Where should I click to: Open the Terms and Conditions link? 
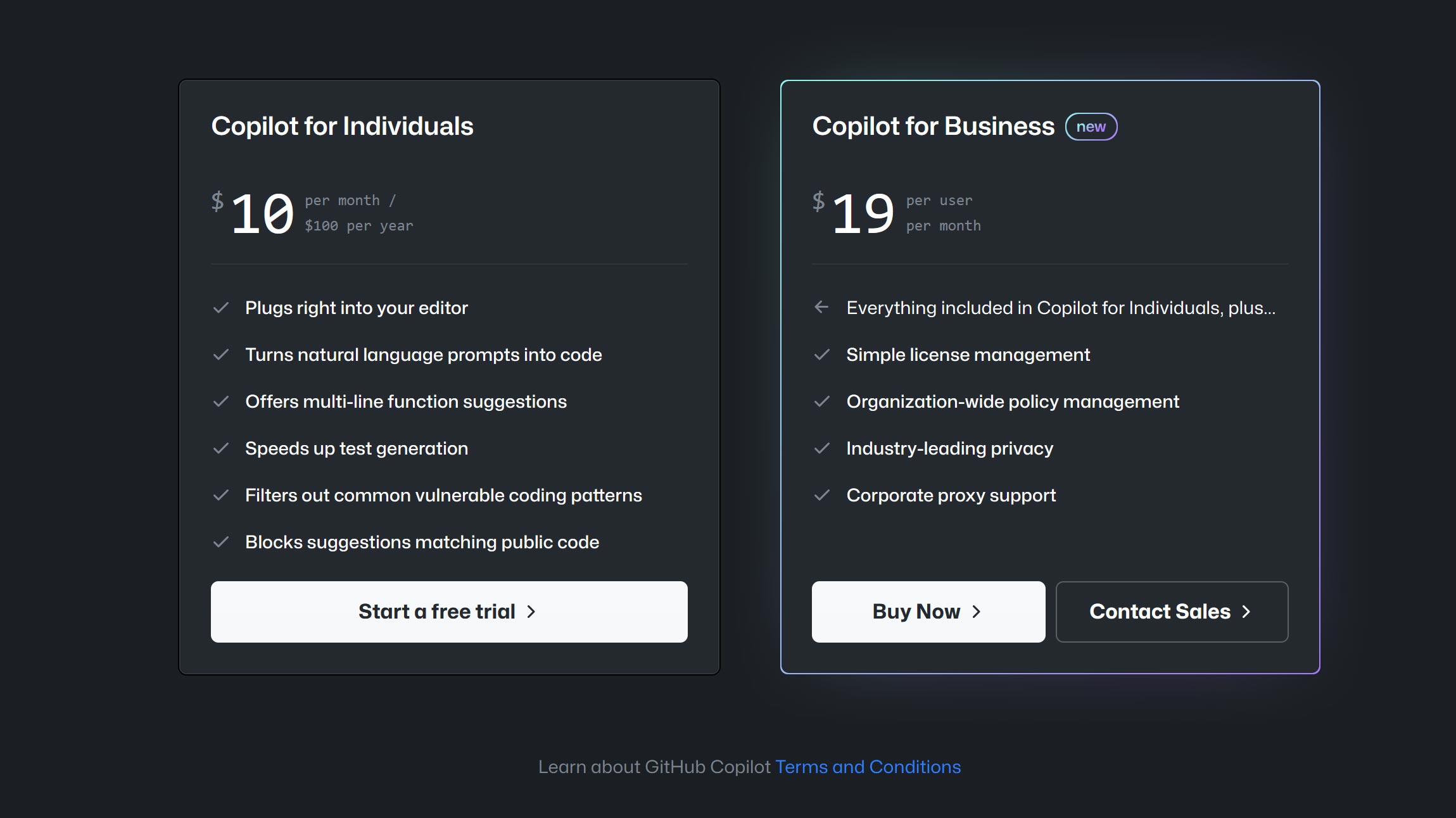coord(868,767)
